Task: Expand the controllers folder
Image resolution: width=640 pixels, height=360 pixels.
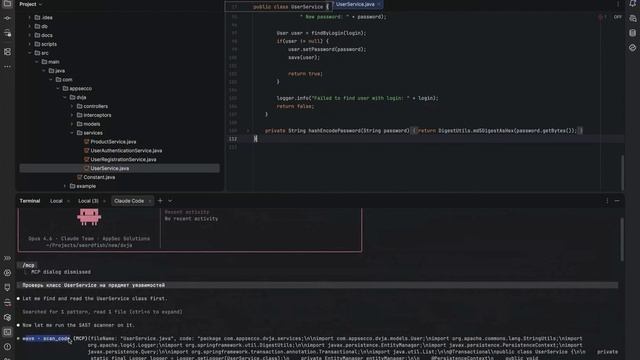Action: point(72,106)
